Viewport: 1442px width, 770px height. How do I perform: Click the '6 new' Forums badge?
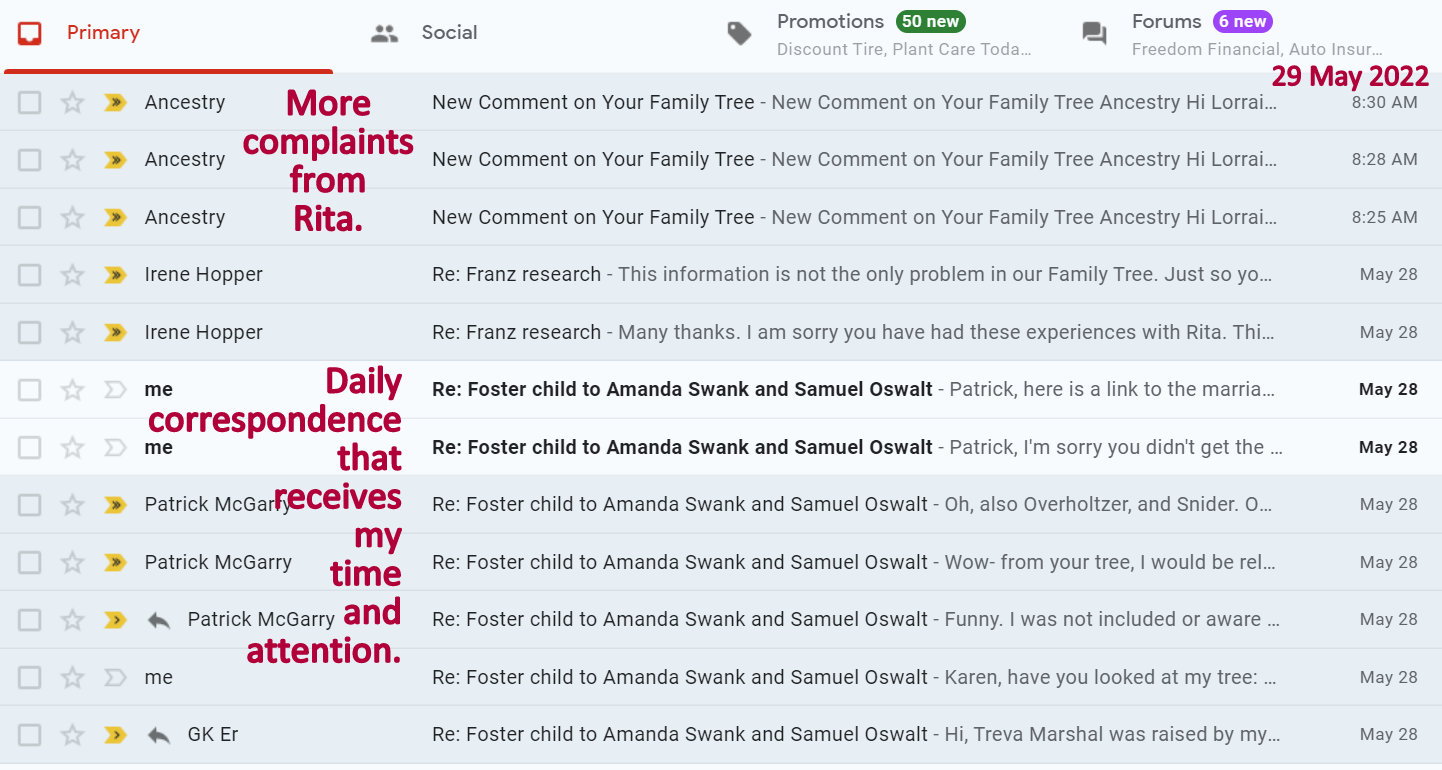[x=1242, y=21]
